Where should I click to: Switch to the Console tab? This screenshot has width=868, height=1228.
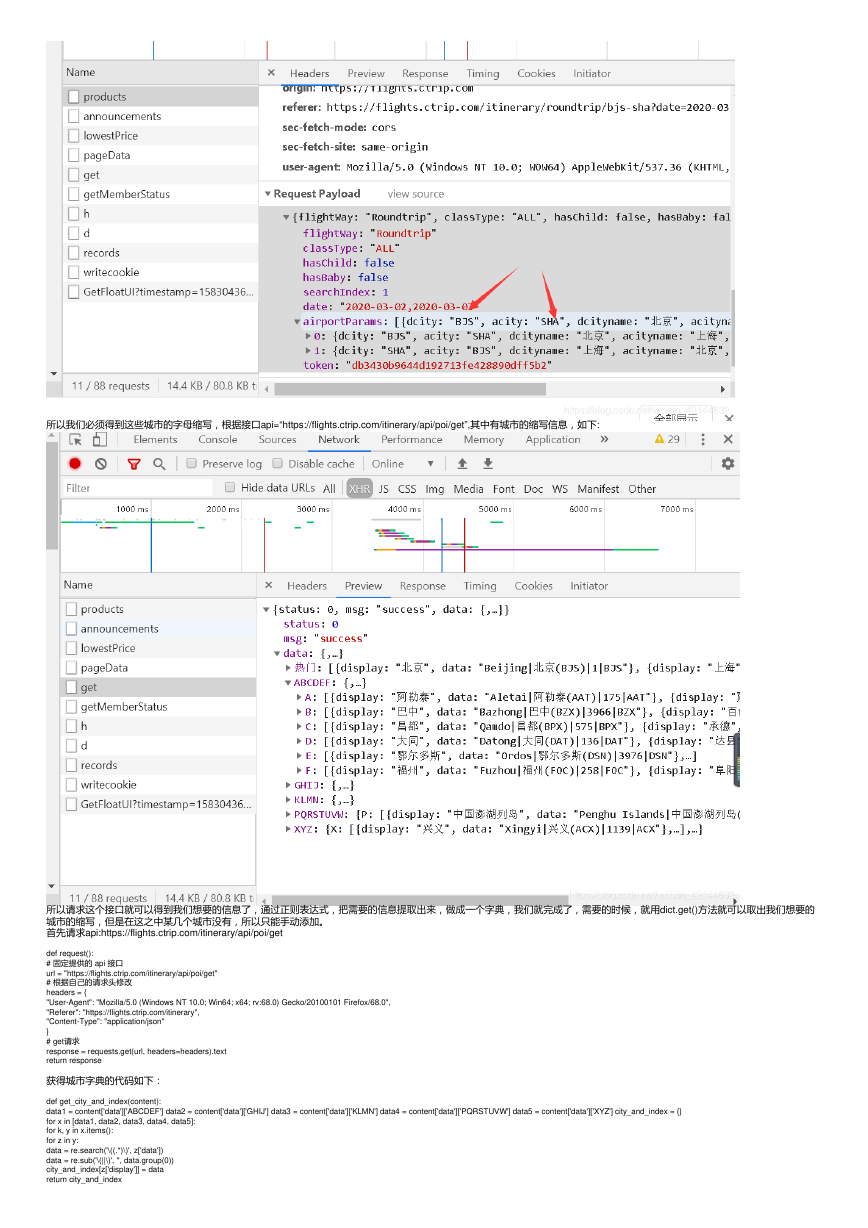coord(218,439)
